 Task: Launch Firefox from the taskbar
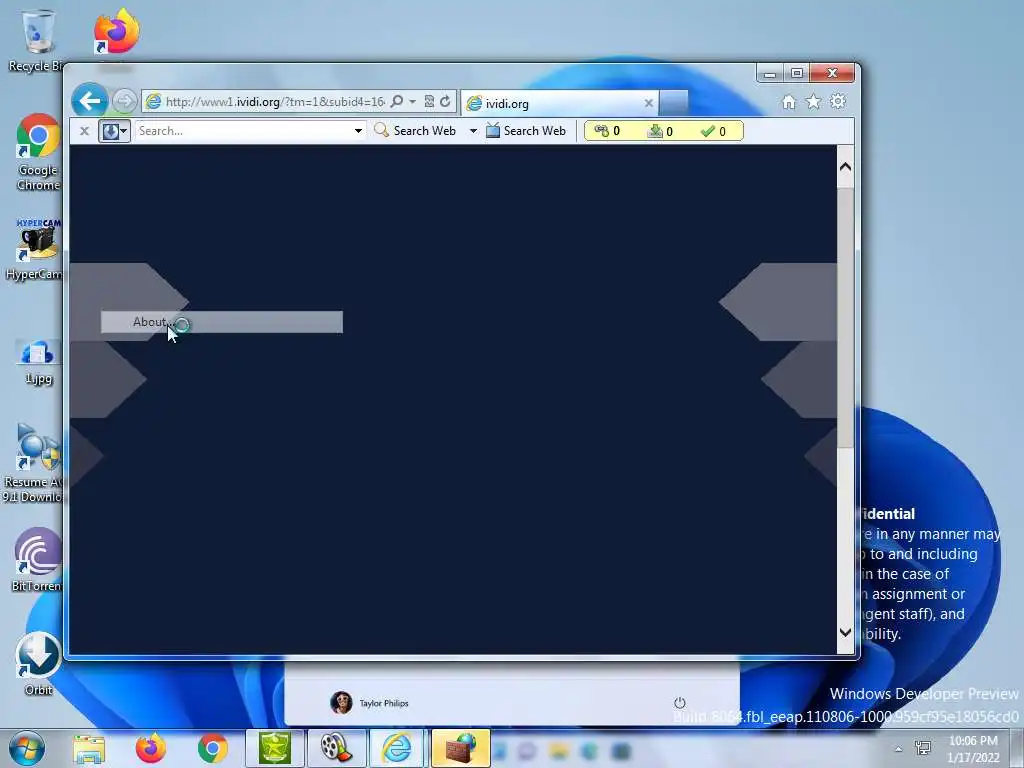point(151,748)
